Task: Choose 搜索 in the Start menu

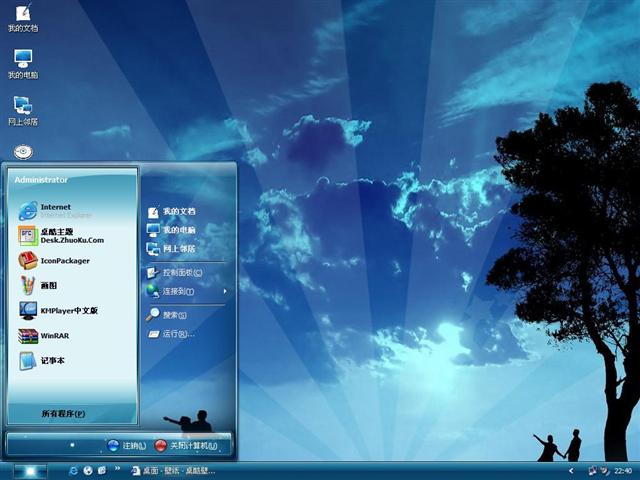Action: tap(174, 315)
